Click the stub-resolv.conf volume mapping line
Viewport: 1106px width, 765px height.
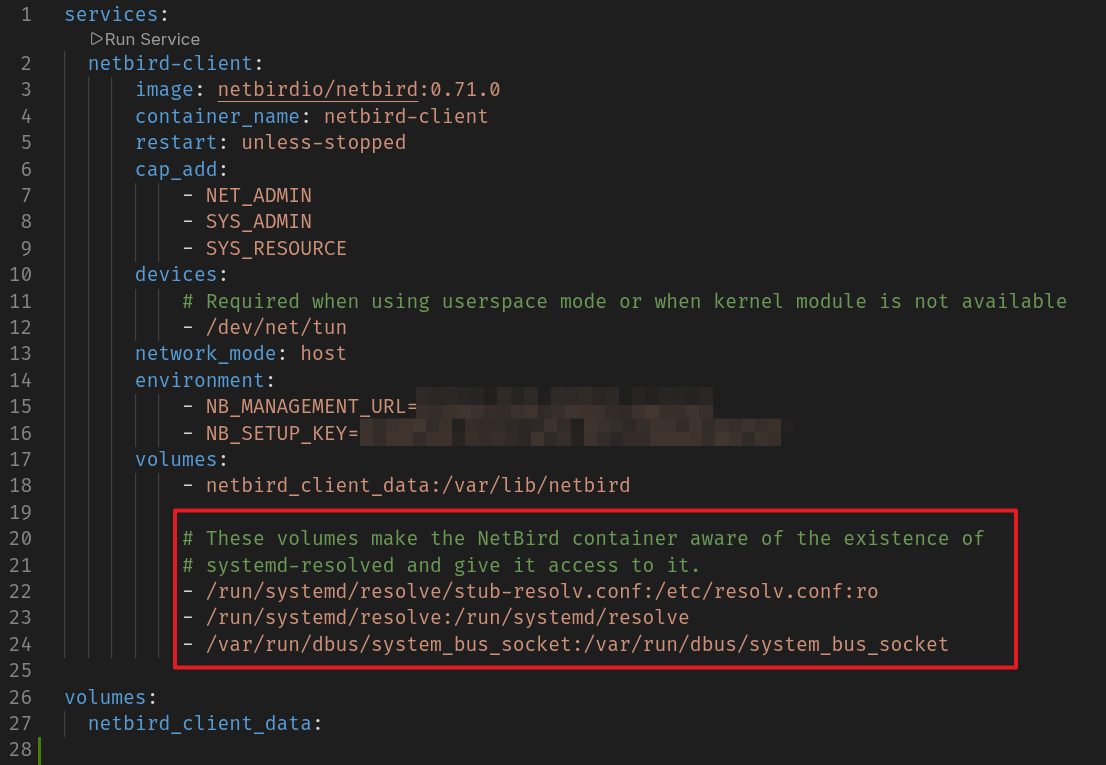[542, 591]
